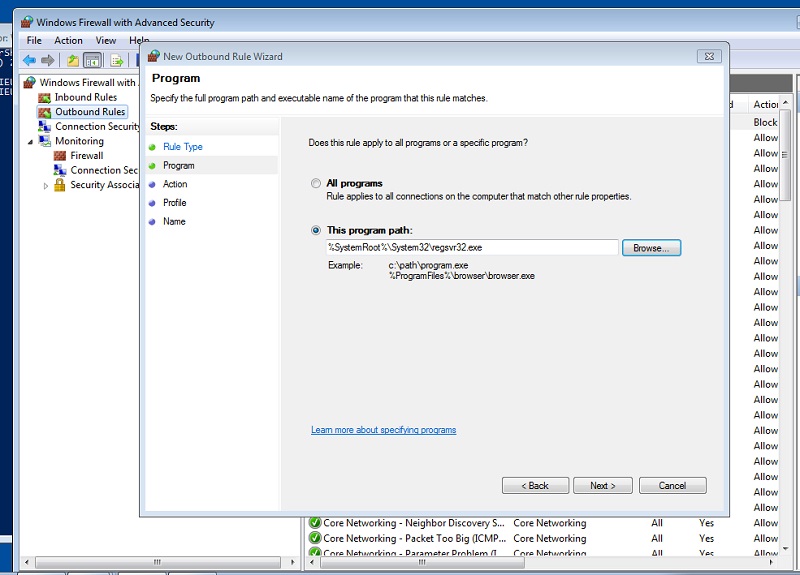The width and height of the screenshot is (800, 575).
Task: Click the Forward arrow toolbar icon
Action: (x=48, y=61)
